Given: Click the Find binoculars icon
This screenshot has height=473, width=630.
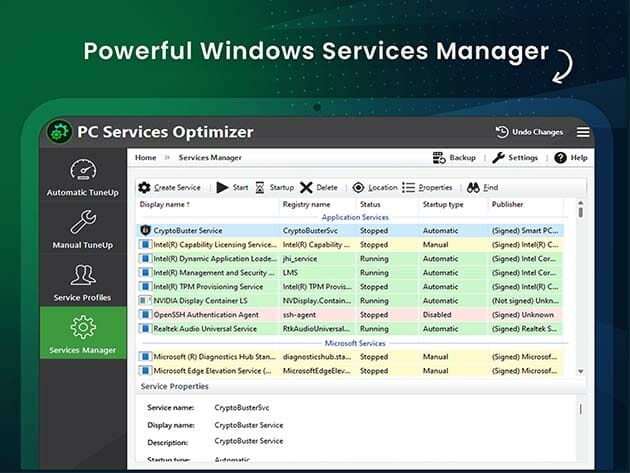Looking at the screenshot, I should point(473,187).
